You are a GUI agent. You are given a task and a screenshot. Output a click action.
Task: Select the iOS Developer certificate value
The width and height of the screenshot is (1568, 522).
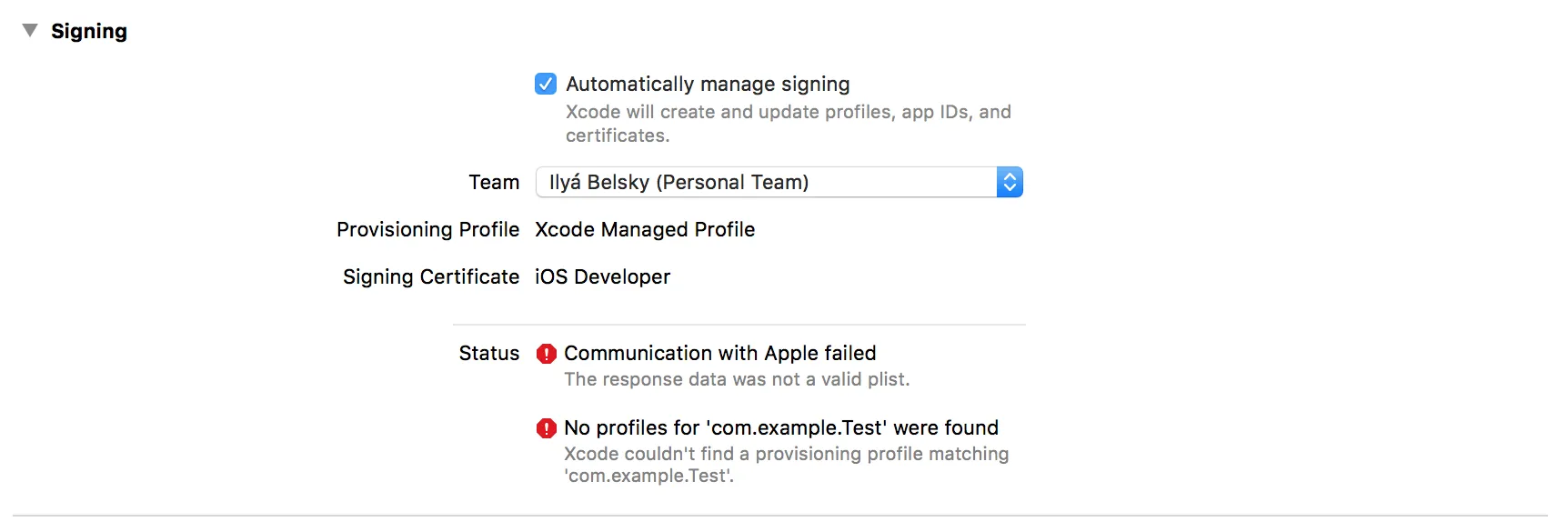(602, 276)
